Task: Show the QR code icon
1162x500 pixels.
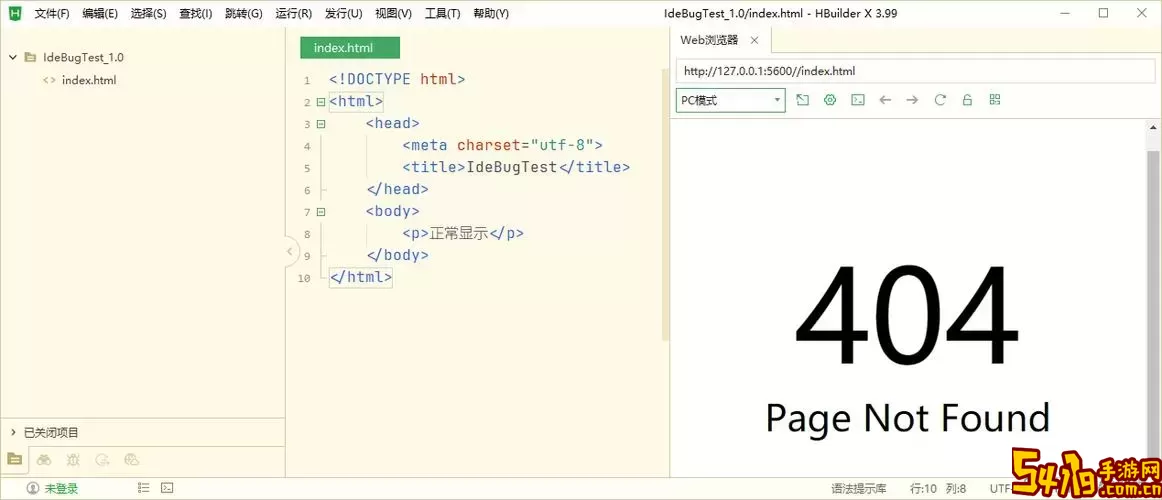Action: (x=995, y=100)
